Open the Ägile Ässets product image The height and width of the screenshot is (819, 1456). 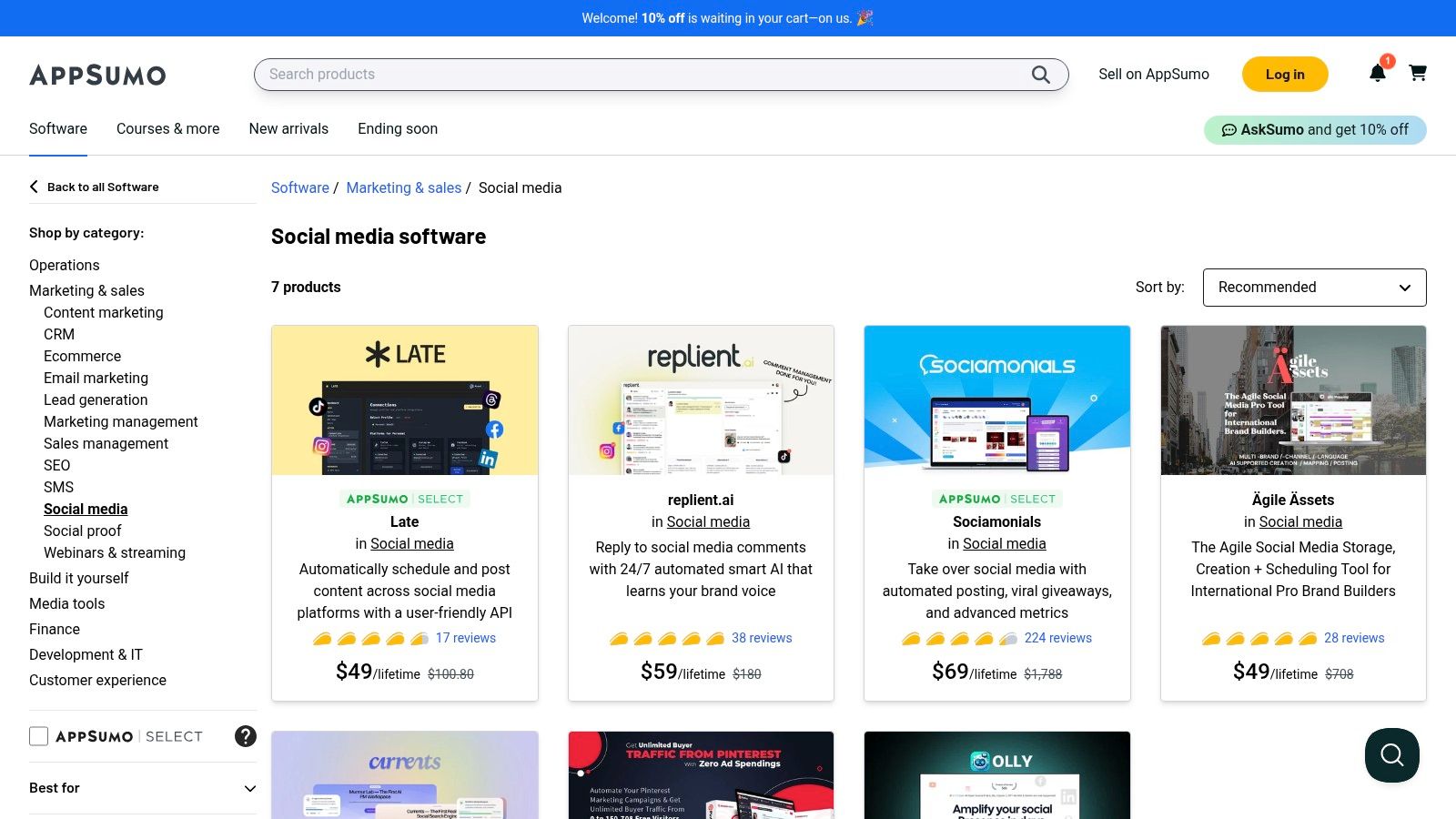(1293, 400)
